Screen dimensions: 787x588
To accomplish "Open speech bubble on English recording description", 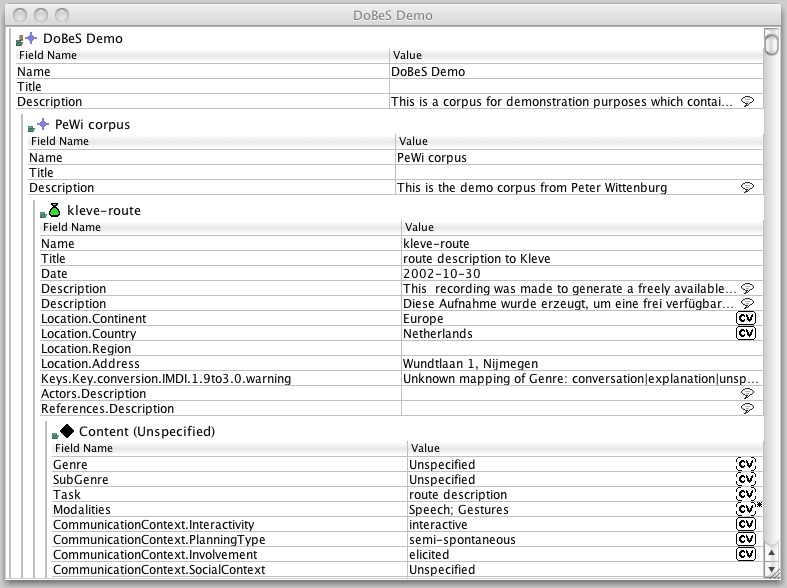I will pyautogui.click(x=747, y=288).
